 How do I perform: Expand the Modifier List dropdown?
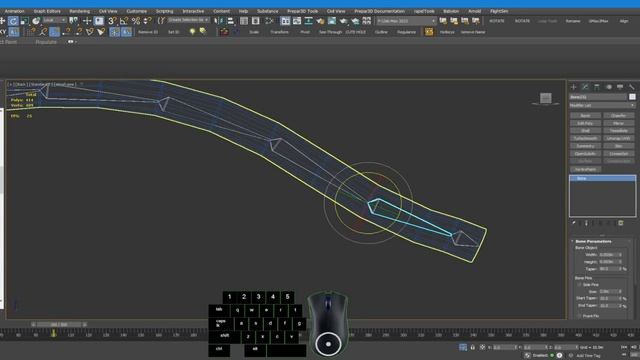click(x=602, y=105)
